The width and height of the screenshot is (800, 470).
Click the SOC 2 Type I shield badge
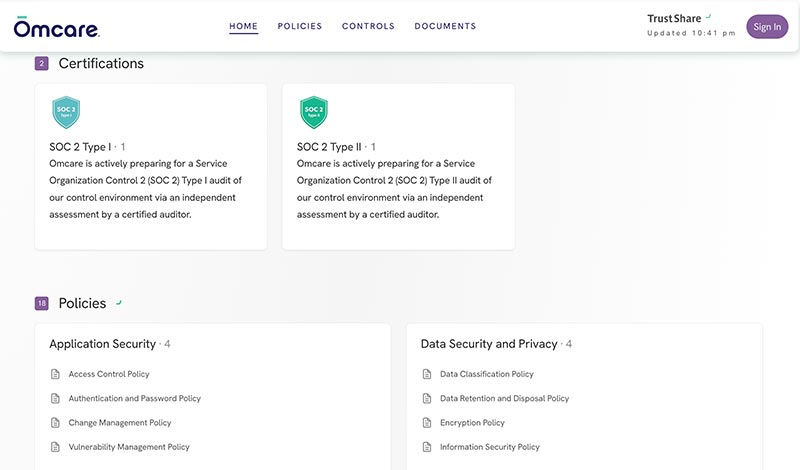pyautogui.click(x=66, y=112)
